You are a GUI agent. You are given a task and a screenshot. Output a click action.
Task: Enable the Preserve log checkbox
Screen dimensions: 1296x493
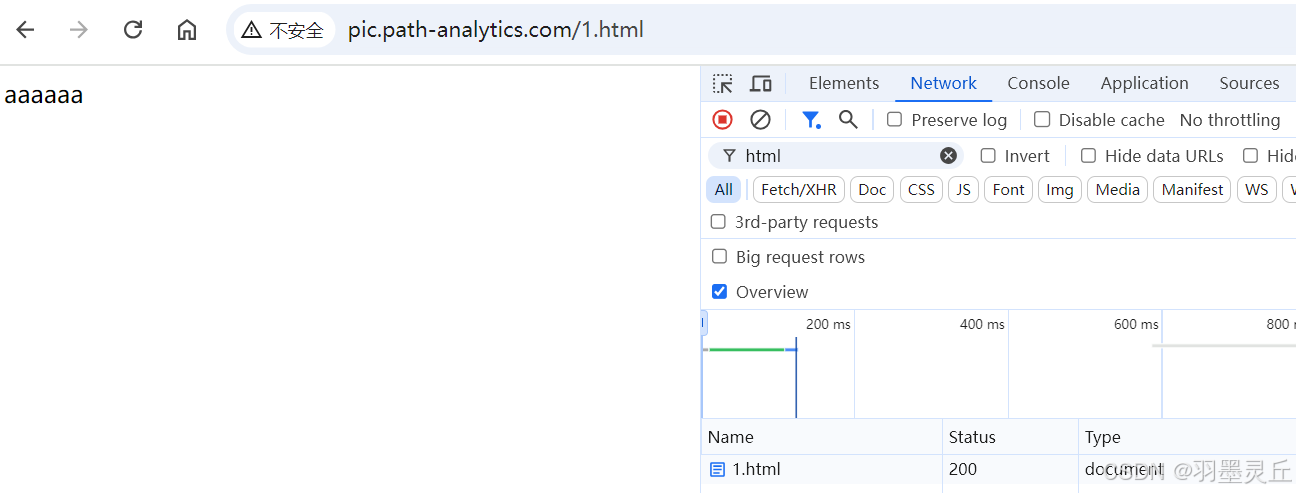pos(895,120)
